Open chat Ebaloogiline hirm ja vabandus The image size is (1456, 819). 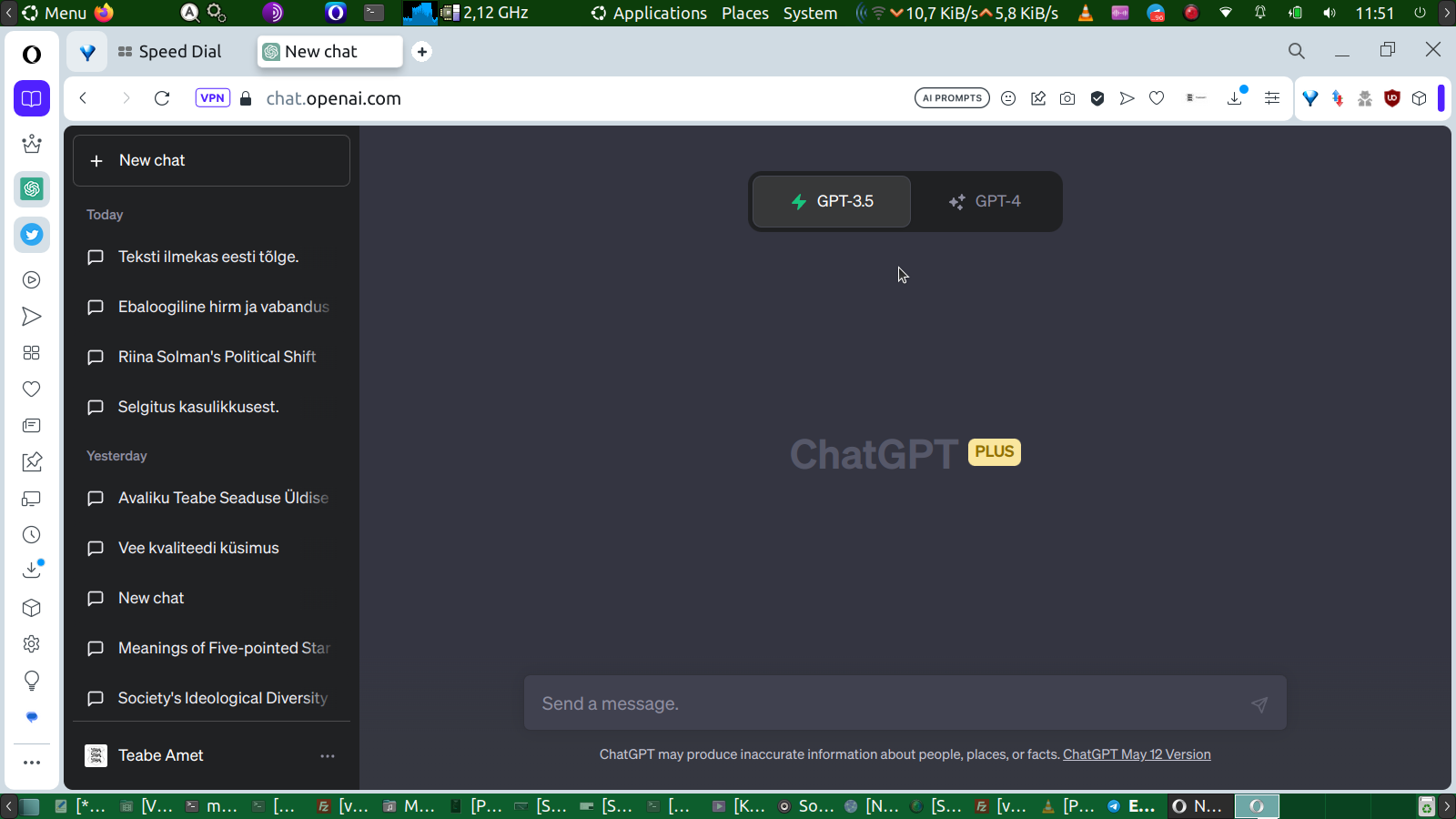(x=211, y=307)
